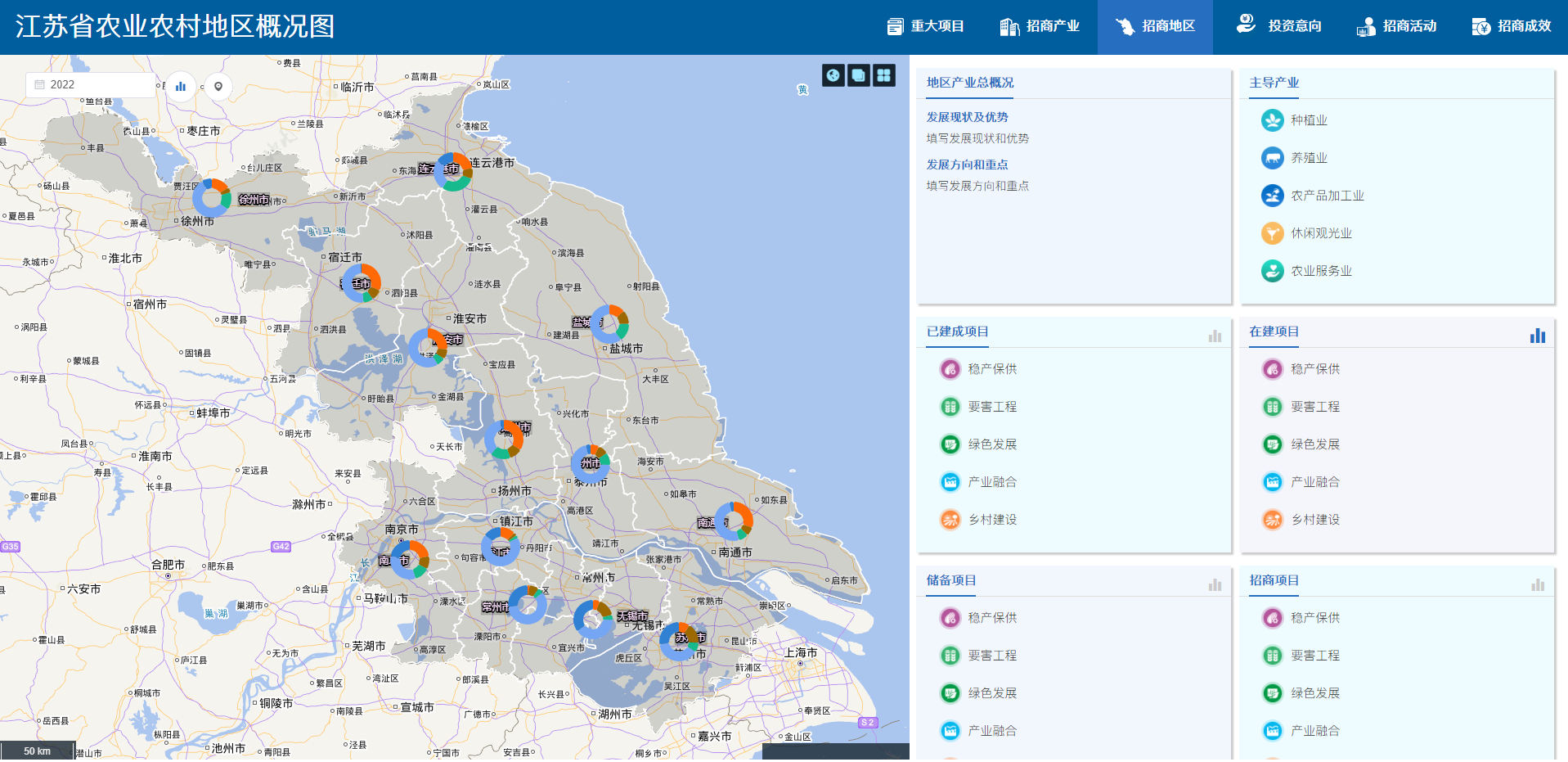Click 稳产保供 under 已建成项目
Screen dimensions: 1568x762
(991, 369)
